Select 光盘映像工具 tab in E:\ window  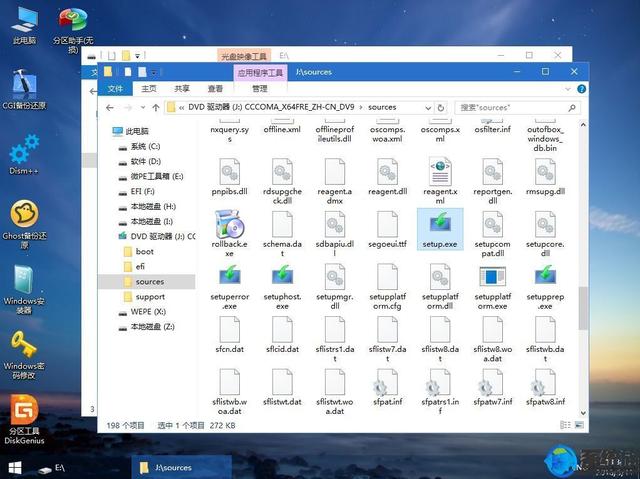coord(244,56)
